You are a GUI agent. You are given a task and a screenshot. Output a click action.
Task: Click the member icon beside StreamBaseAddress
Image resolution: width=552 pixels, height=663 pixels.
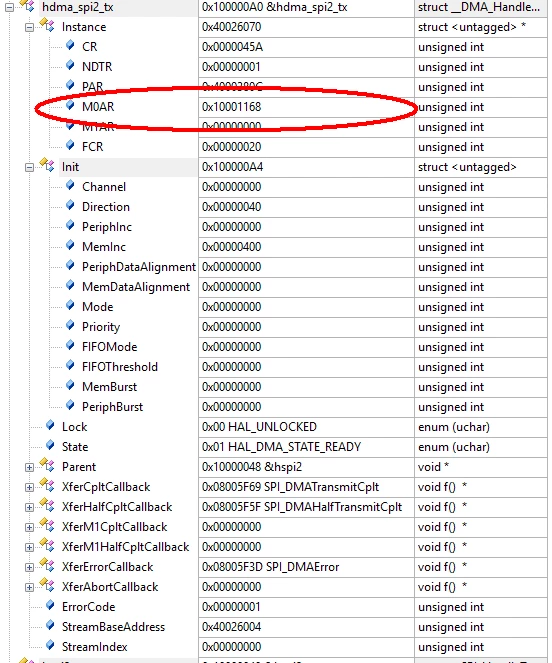[x=50, y=625]
